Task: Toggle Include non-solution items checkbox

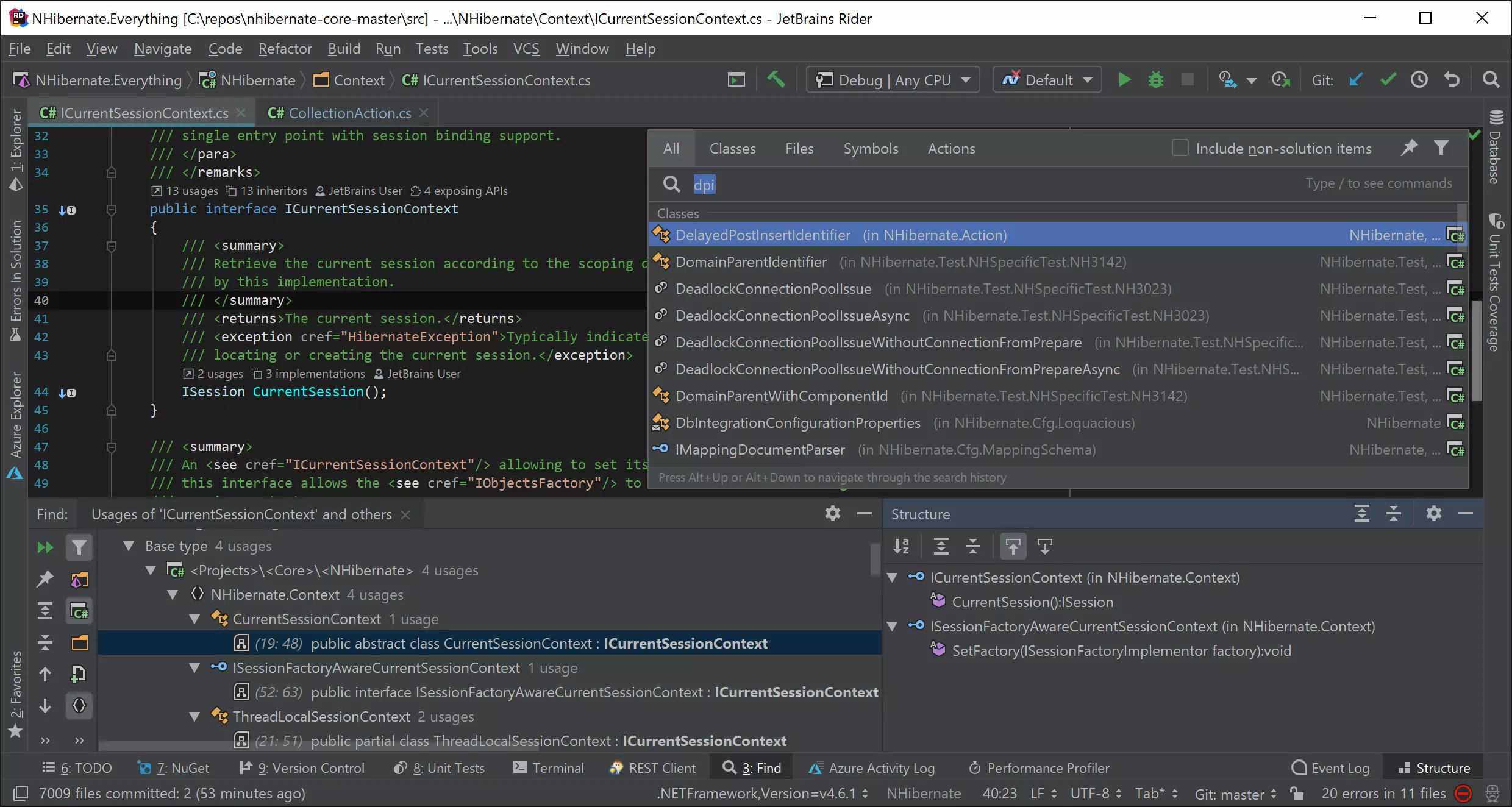Action: pyautogui.click(x=1178, y=148)
